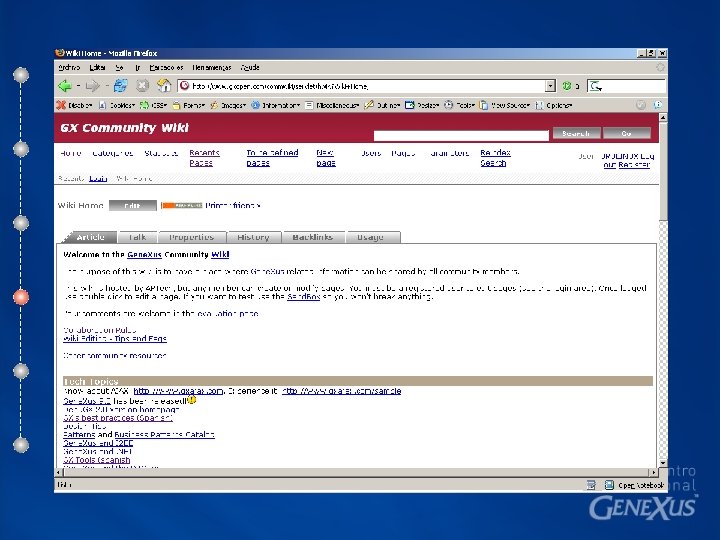The height and width of the screenshot is (540, 720).
Task: Reload the page using the Reload icon
Action: click(121, 86)
